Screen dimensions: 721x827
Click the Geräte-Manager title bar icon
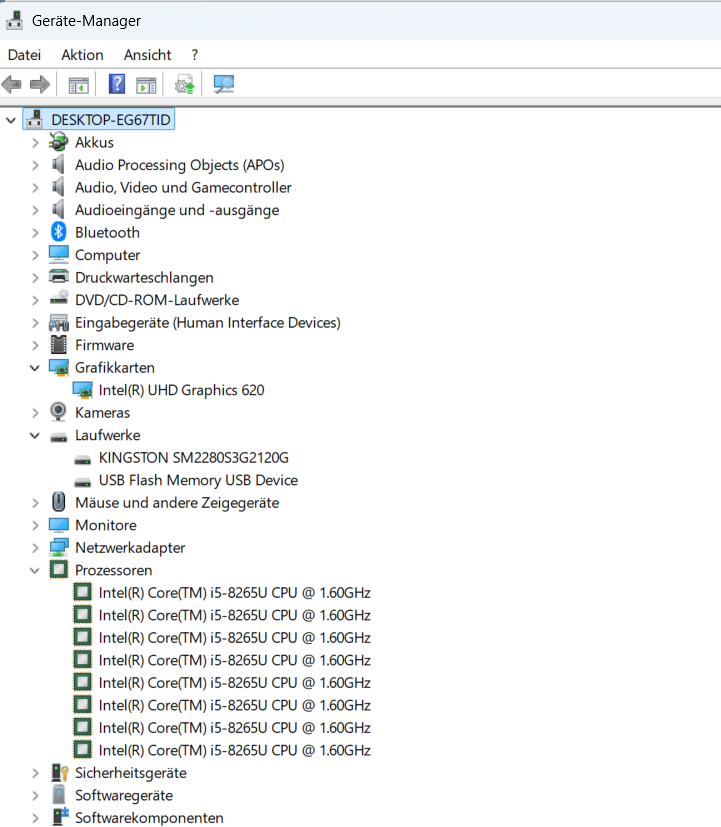tap(14, 21)
